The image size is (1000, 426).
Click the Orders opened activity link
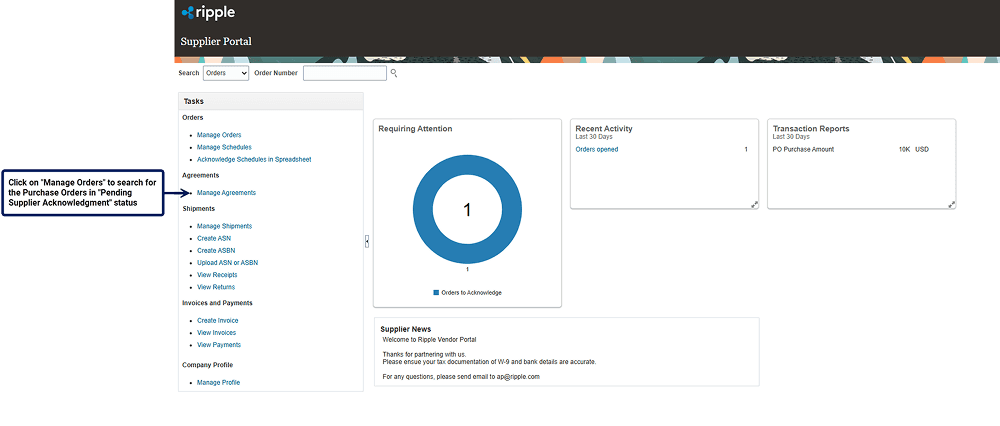[x=597, y=150]
